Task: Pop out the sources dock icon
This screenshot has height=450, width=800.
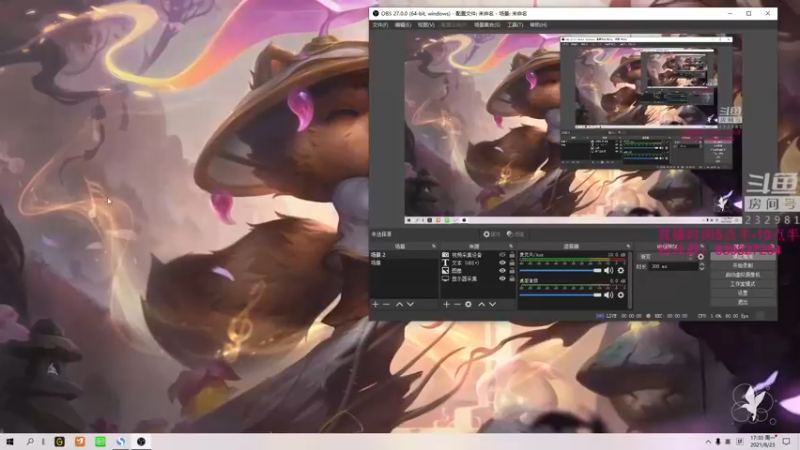Action: (511, 246)
